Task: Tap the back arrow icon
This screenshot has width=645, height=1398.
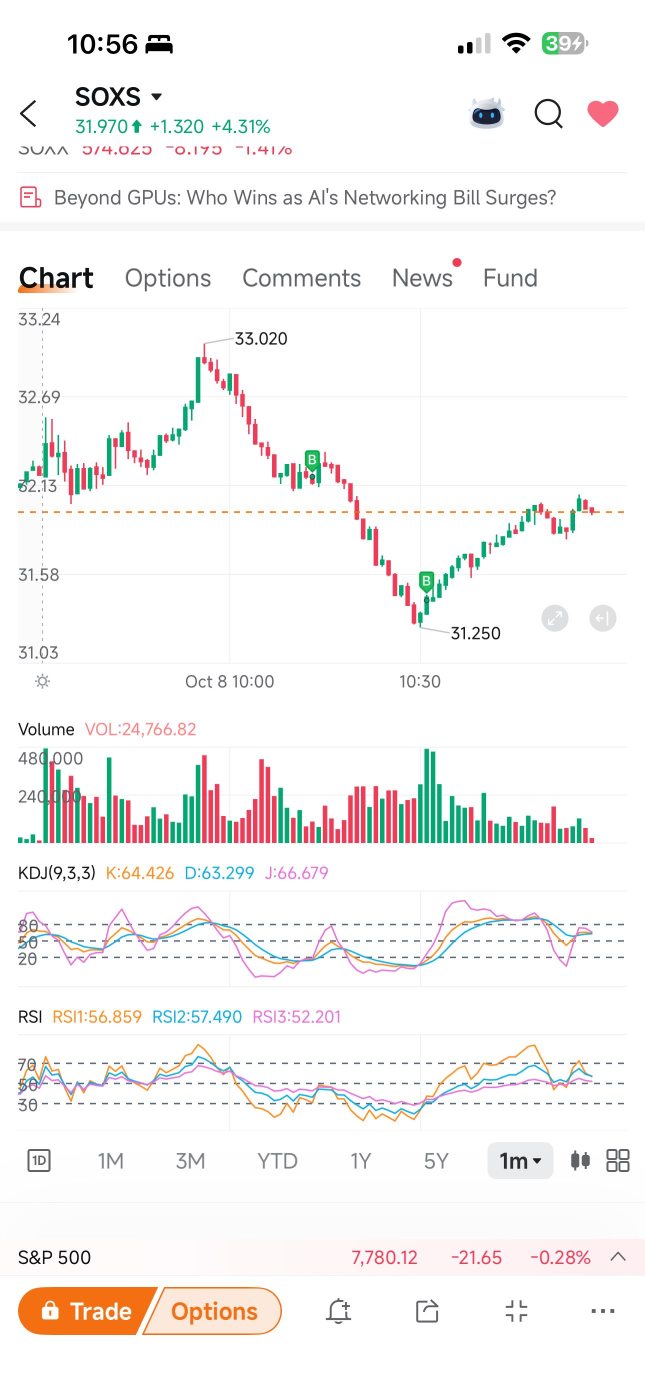Action: coord(28,113)
